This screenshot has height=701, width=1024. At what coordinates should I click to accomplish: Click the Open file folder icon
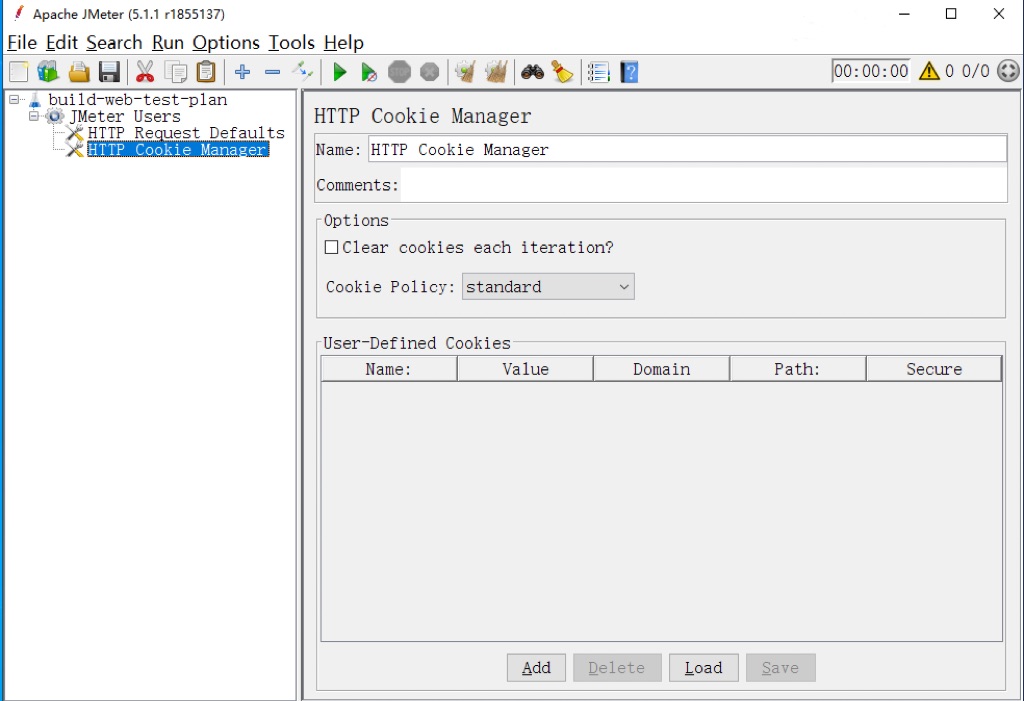pos(78,72)
